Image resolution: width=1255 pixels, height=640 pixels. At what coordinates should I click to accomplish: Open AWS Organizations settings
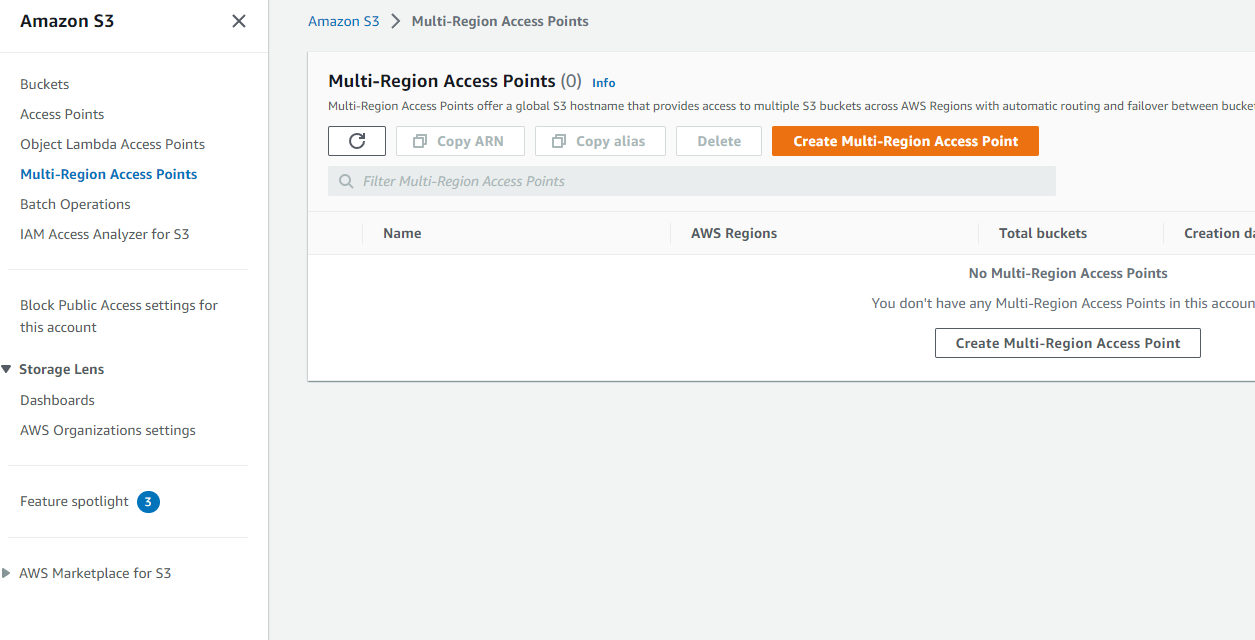(x=108, y=430)
